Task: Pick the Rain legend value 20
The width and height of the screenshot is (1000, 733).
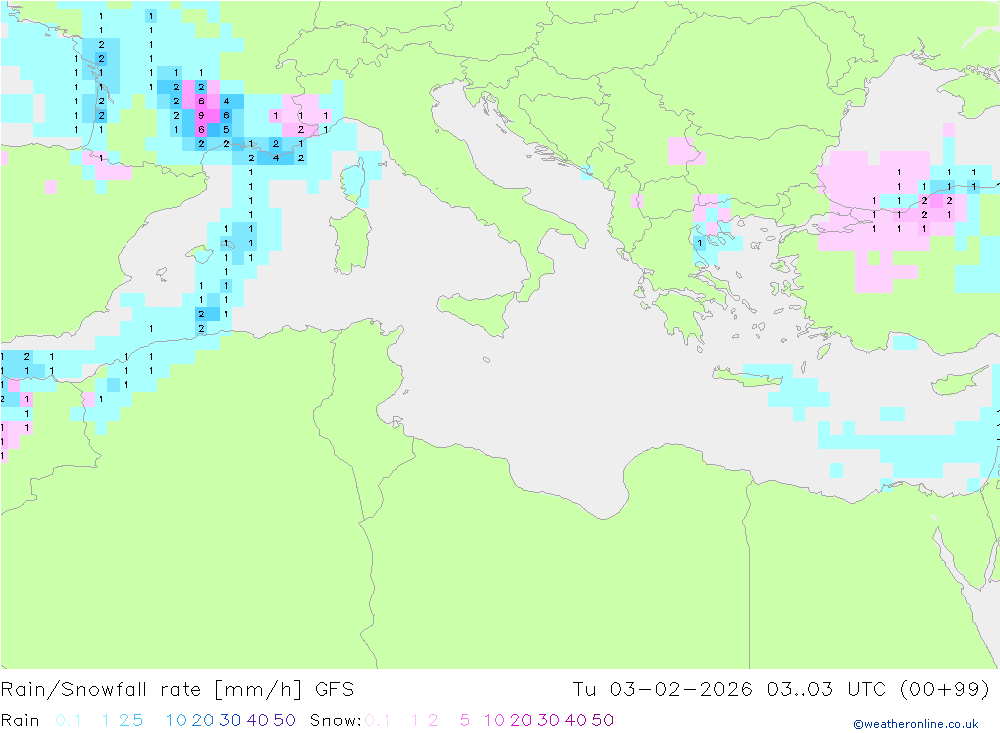Action: click(203, 720)
